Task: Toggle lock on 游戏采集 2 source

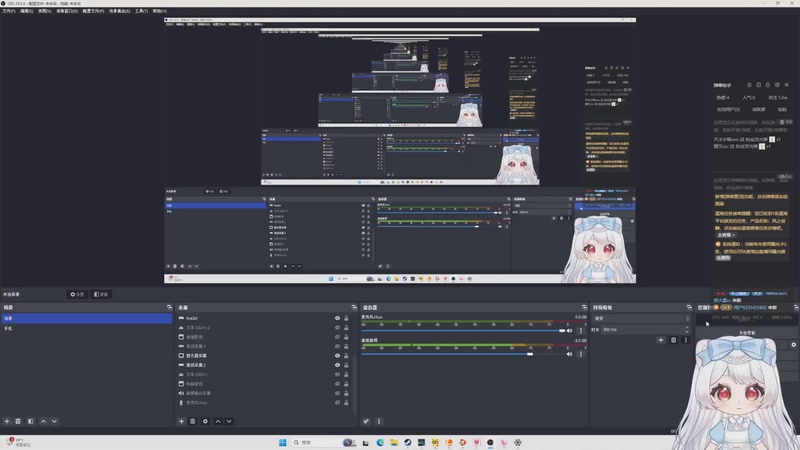Action: [x=346, y=365]
